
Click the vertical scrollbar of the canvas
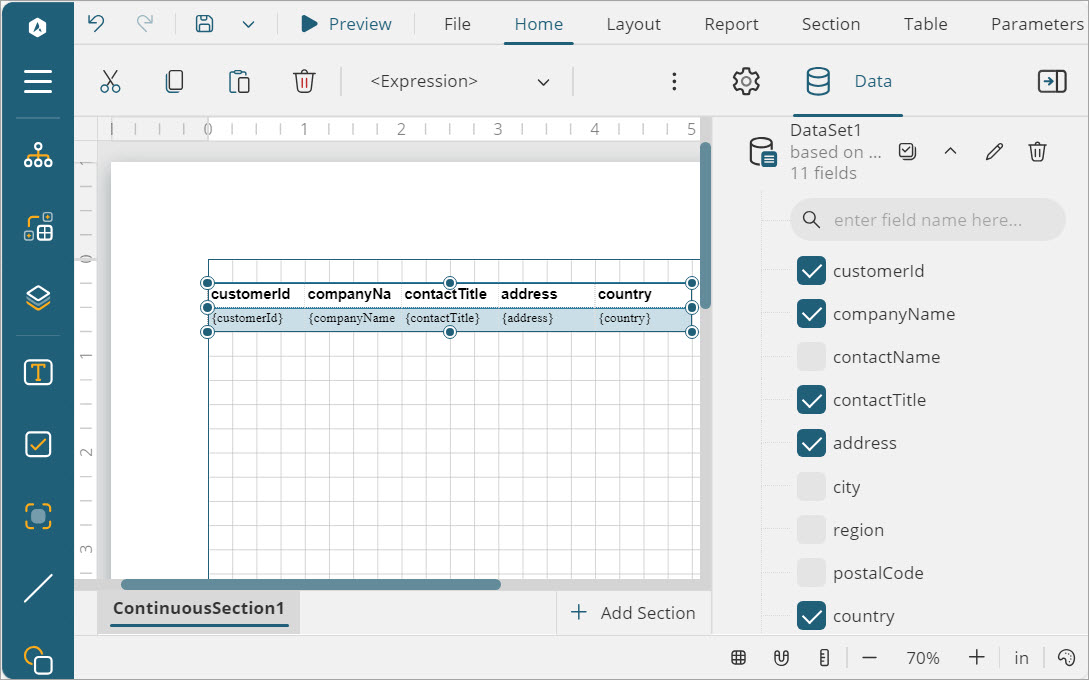coord(706,225)
